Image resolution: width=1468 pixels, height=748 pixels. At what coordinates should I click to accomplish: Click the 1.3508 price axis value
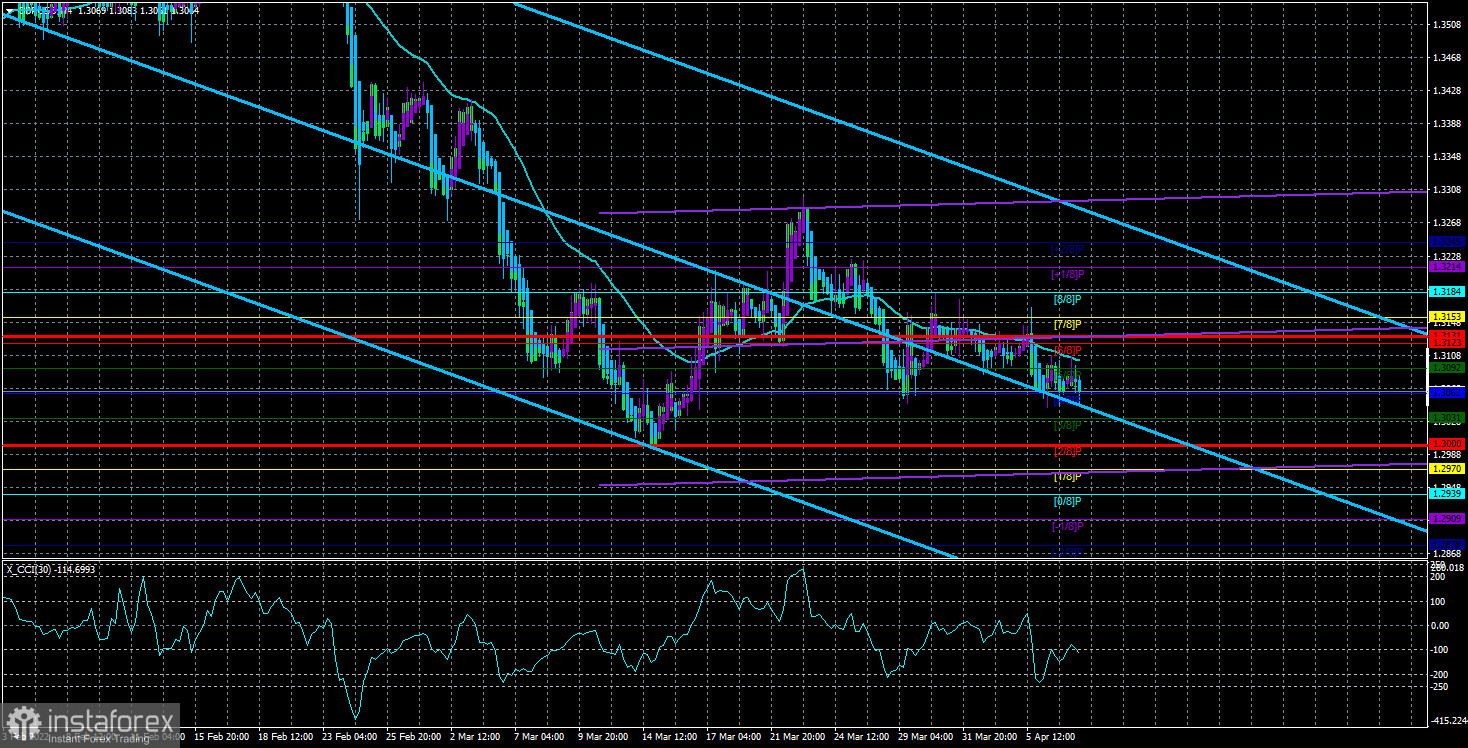pyautogui.click(x=1447, y=24)
